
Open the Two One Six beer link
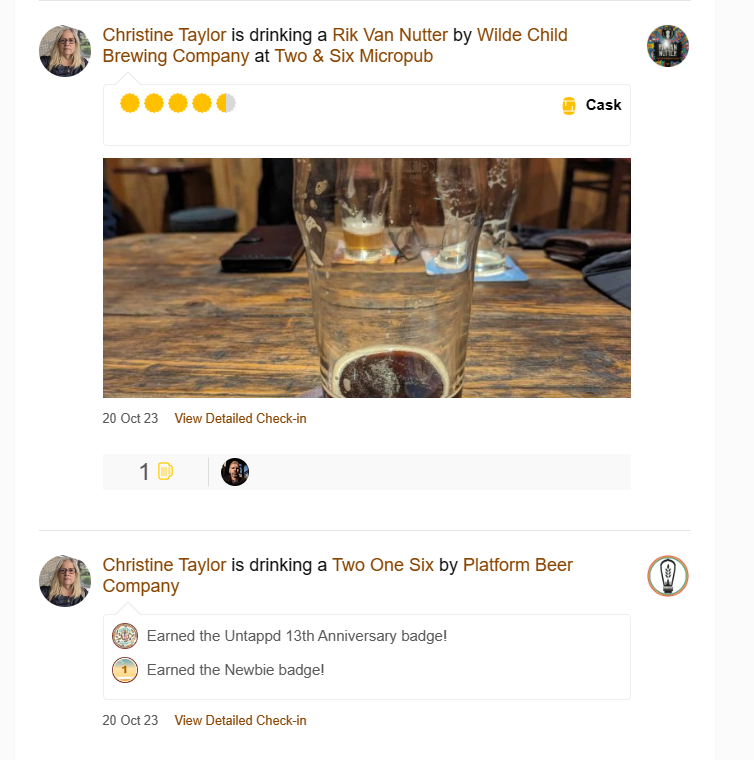click(383, 565)
